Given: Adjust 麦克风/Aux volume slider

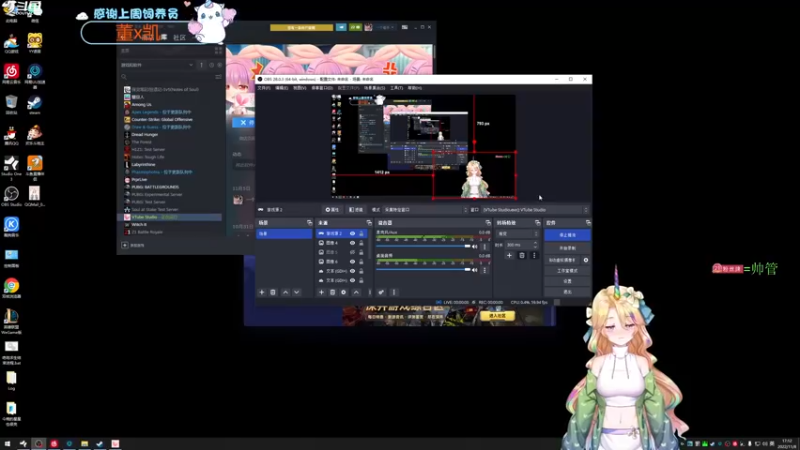Looking at the screenshot, I should pyautogui.click(x=423, y=246).
